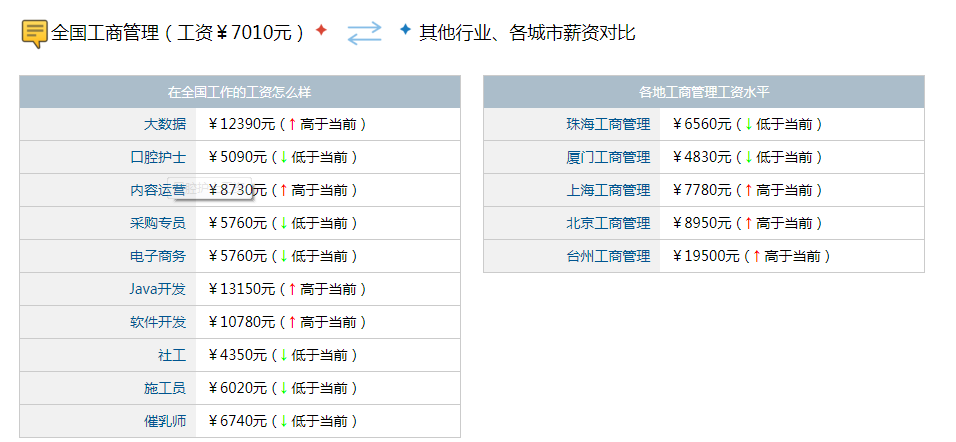956x442 pixels.
Task: Click the 在全国工作的工资怎么样 table header
Action: 239,92
